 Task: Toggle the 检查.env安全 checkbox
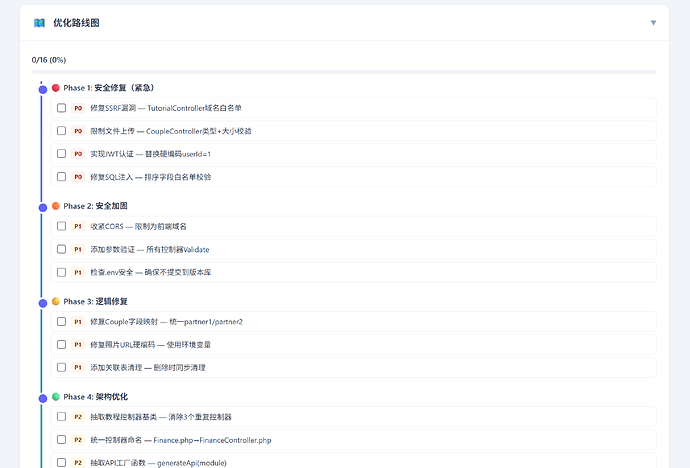[x=62, y=272]
